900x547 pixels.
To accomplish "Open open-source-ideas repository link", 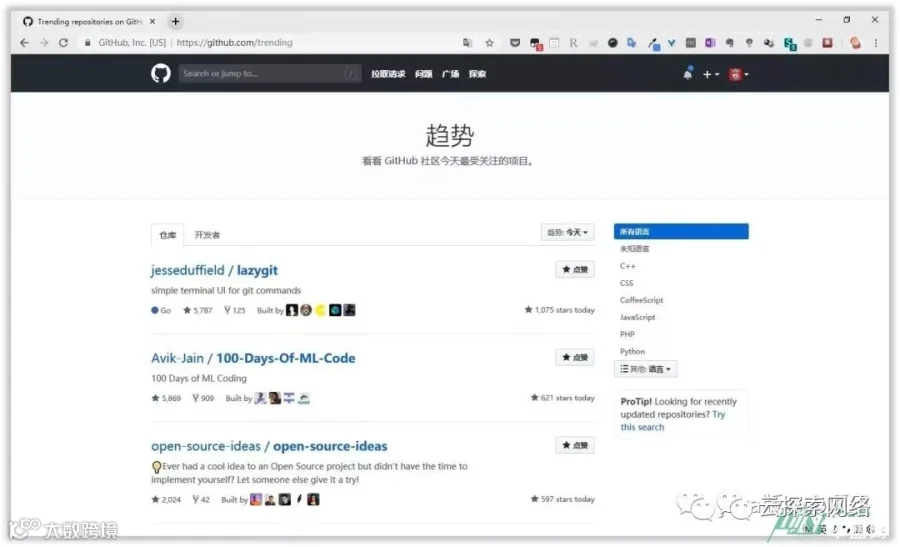I will (x=269, y=446).
